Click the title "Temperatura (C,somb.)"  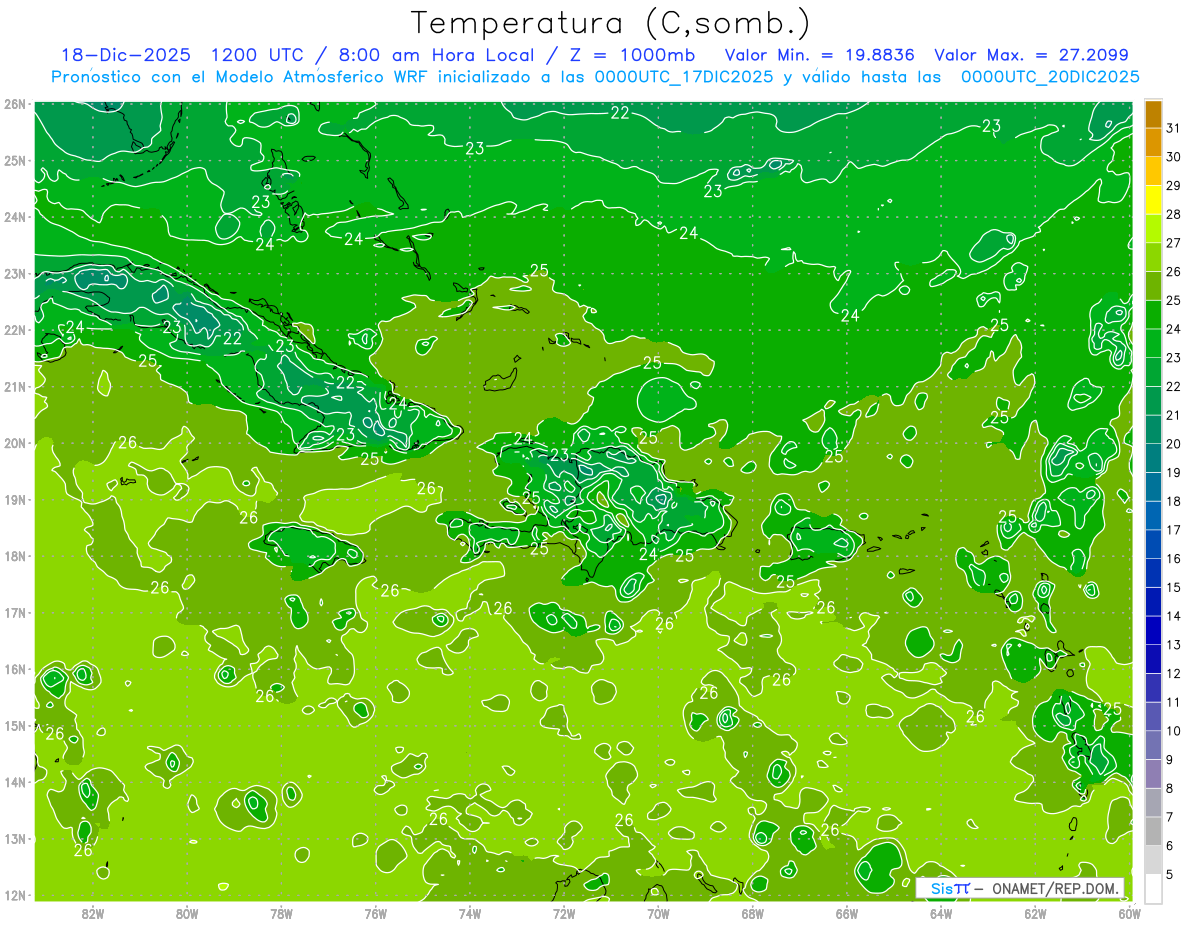pos(610,23)
